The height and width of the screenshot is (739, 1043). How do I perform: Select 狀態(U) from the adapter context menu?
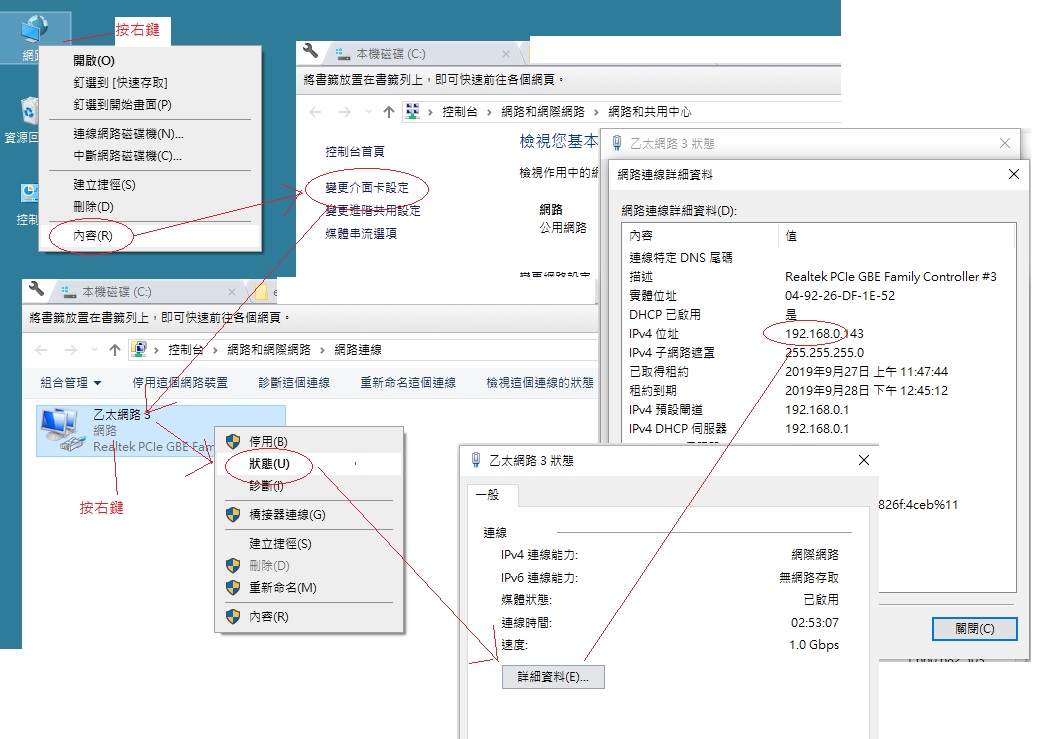pyautogui.click(x=269, y=464)
